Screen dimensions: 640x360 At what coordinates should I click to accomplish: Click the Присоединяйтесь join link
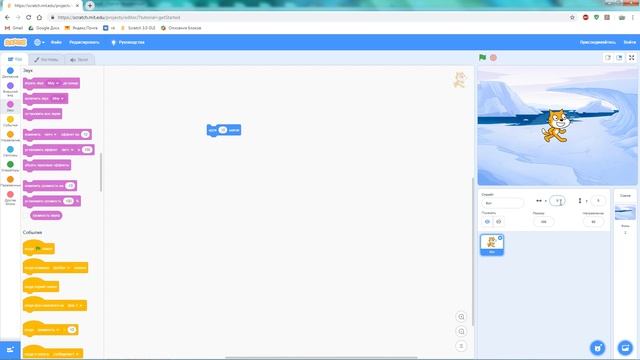(x=598, y=42)
